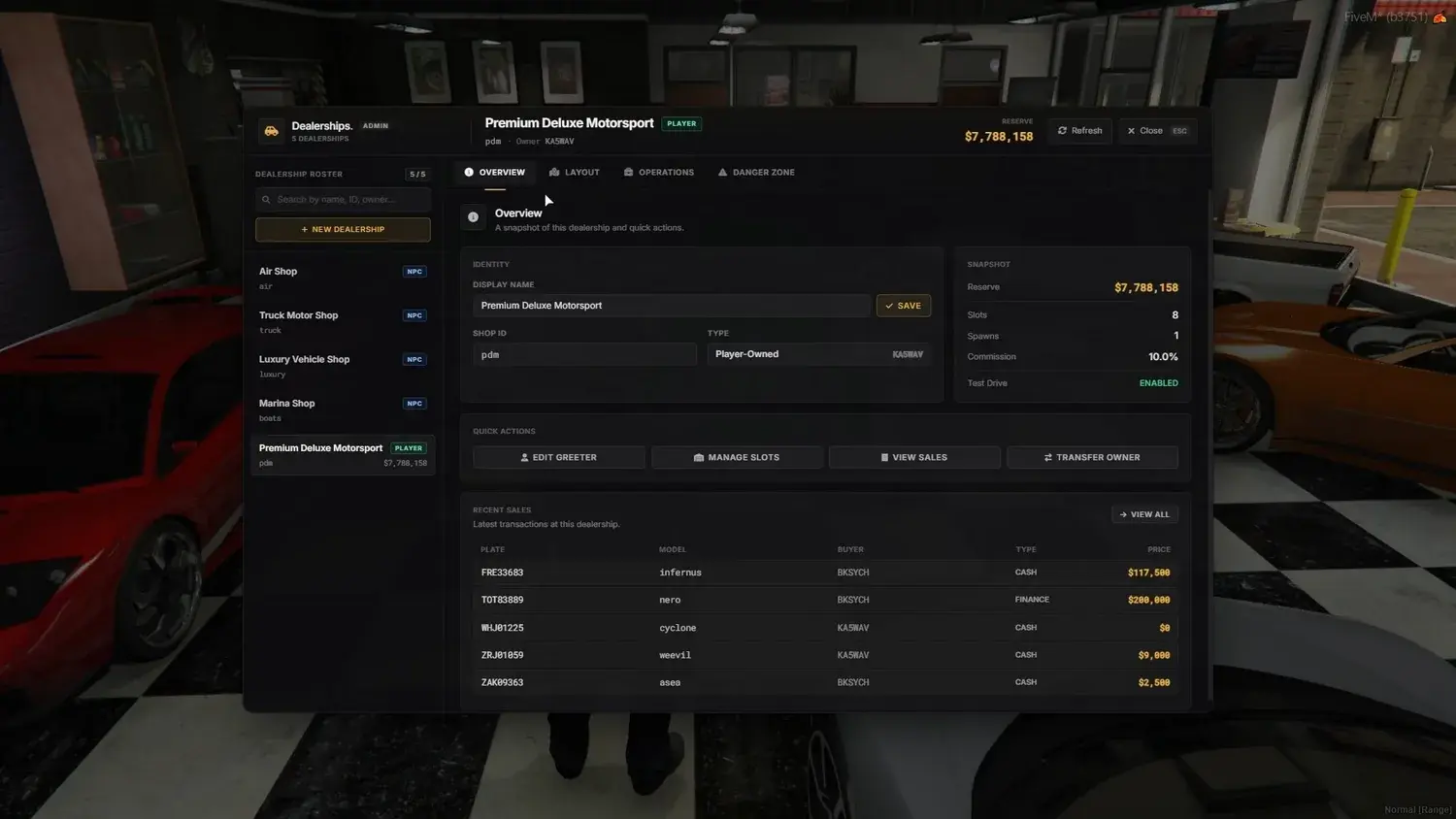Click plate TOT83889 in recent sales

click(502, 600)
